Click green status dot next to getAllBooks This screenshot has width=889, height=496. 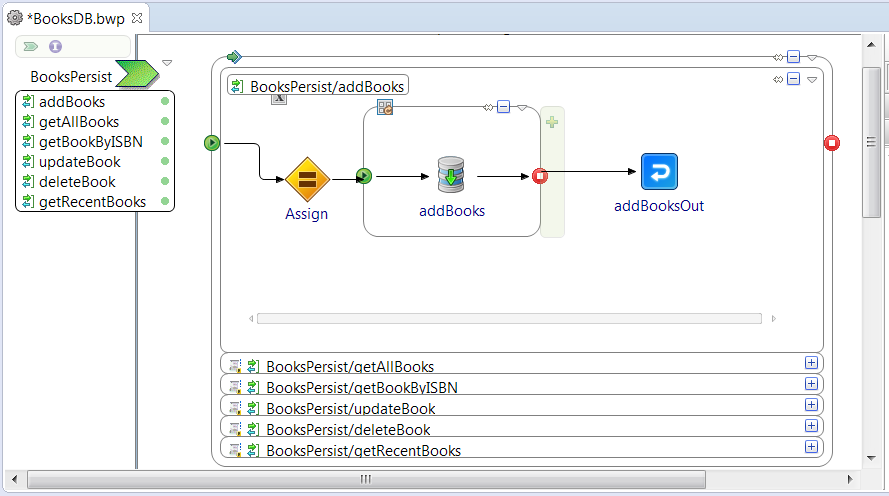pyautogui.click(x=165, y=121)
